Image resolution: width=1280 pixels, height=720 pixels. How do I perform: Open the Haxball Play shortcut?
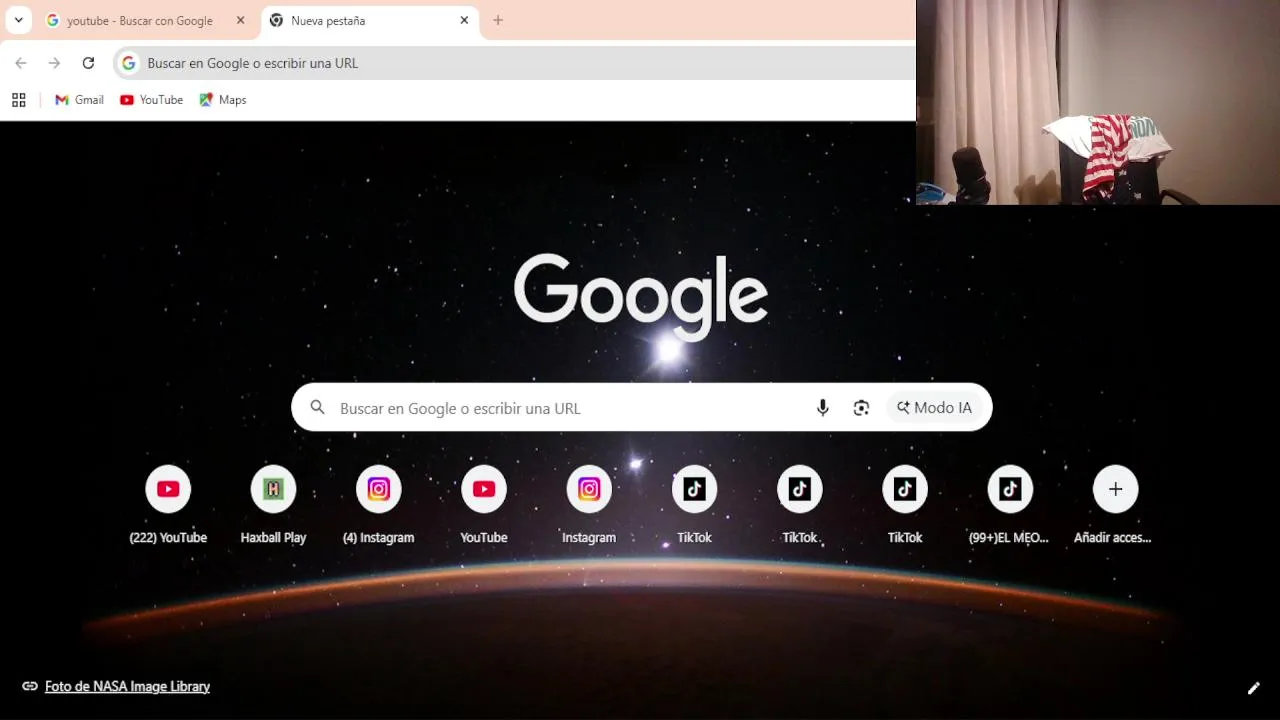273,504
